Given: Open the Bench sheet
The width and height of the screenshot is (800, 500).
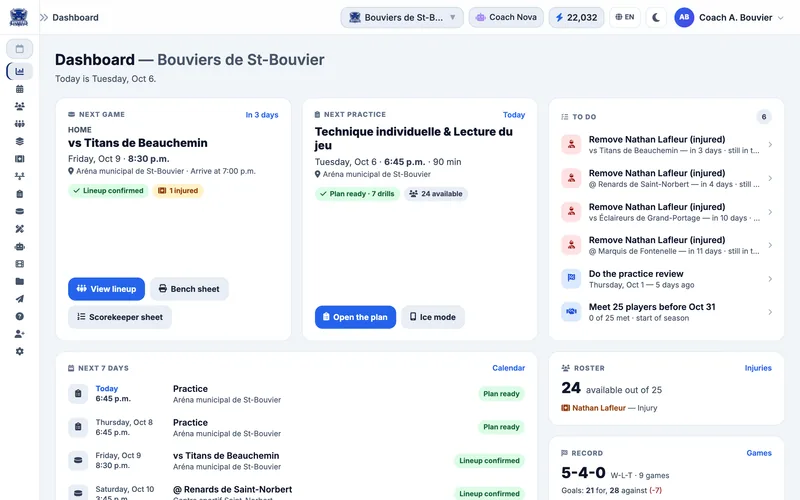Looking at the screenshot, I should [189, 289].
